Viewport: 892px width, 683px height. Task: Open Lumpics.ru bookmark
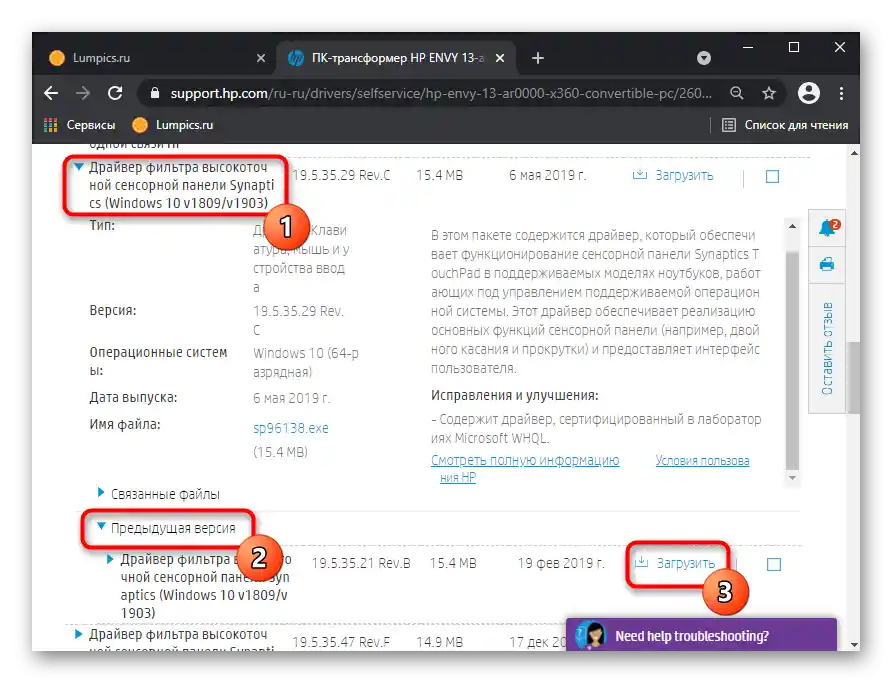click(x=172, y=125)
